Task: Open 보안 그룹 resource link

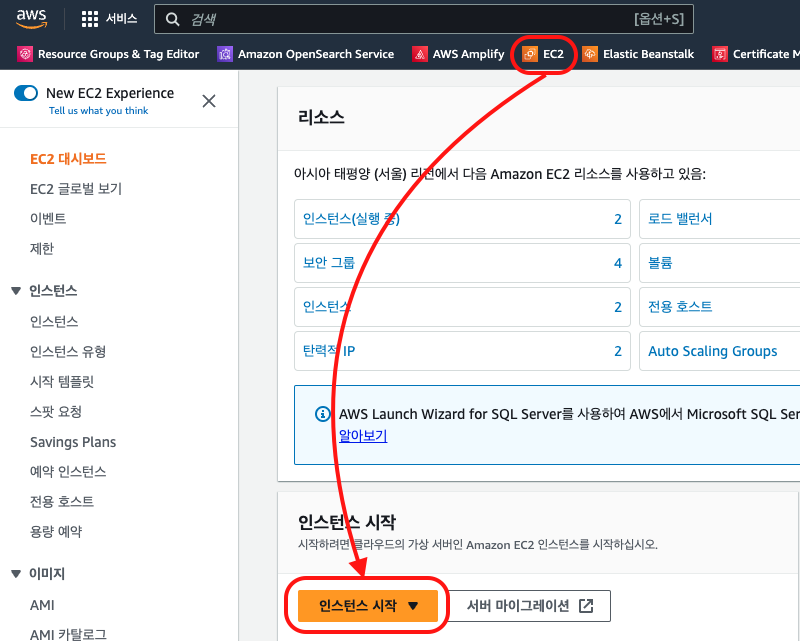Action: pyautogui.click(x=329, y=263)
